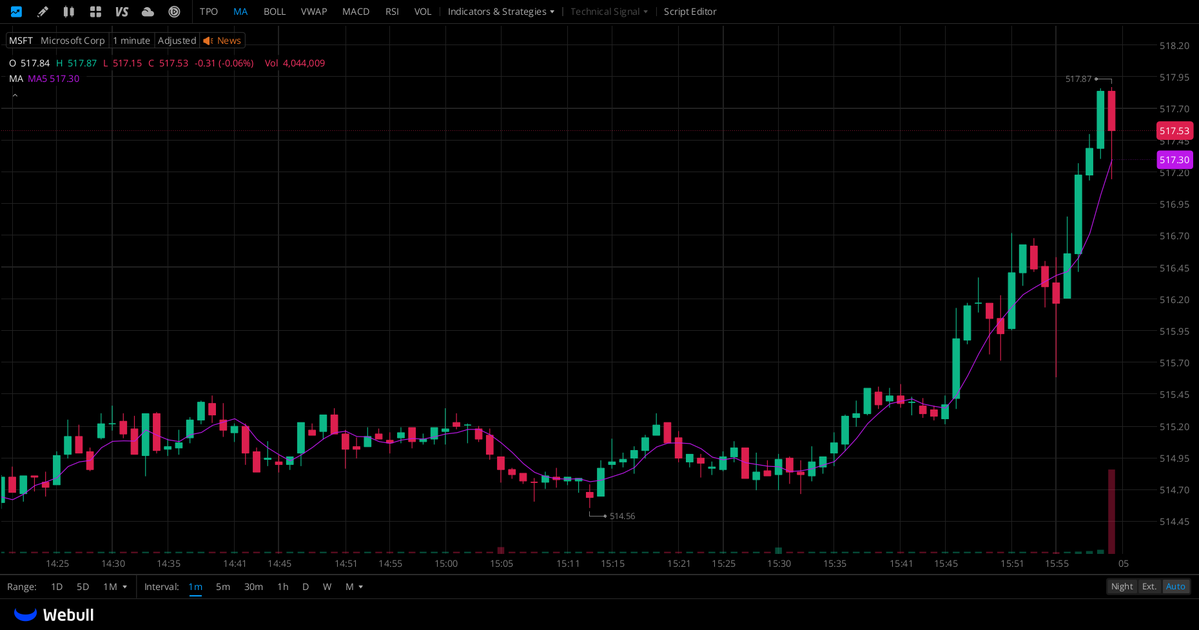
Task: Click the replay playback icon
Action: point(174,11)
